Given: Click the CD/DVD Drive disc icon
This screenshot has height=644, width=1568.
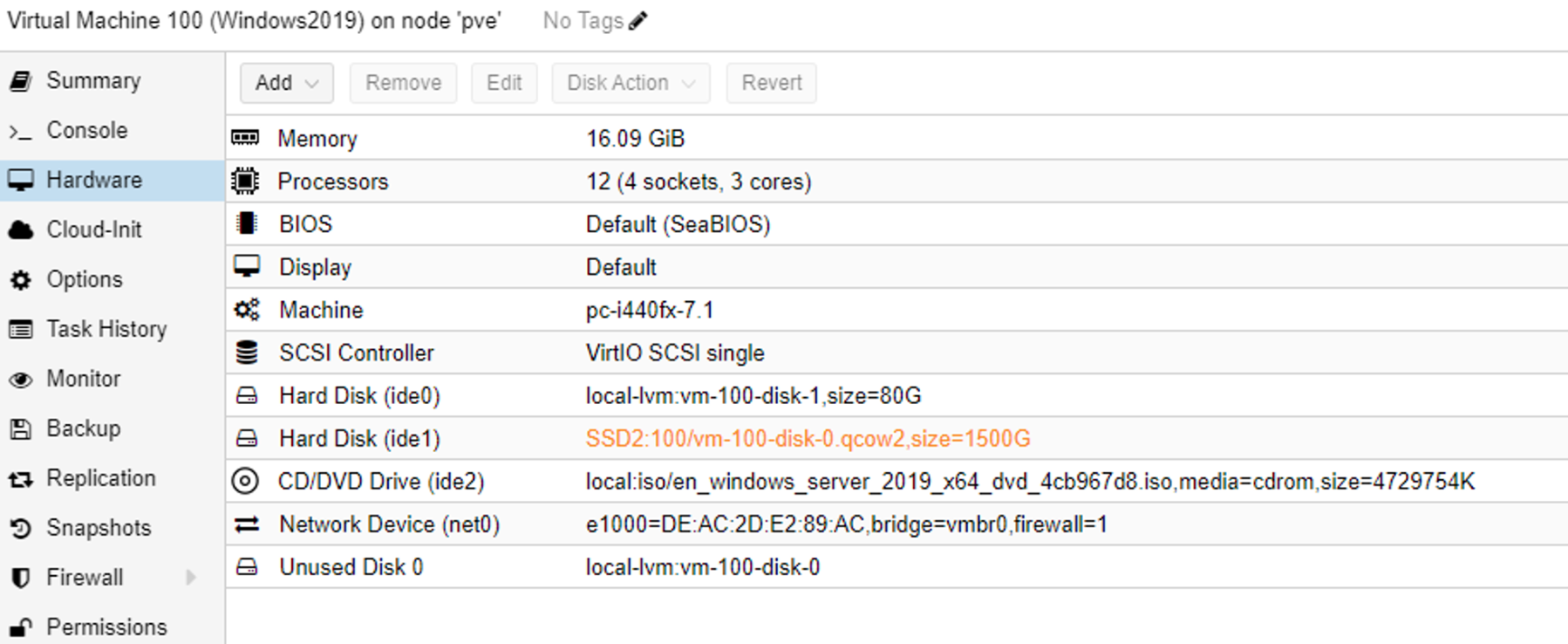Looking at the screenshot, I should (245, 481).
